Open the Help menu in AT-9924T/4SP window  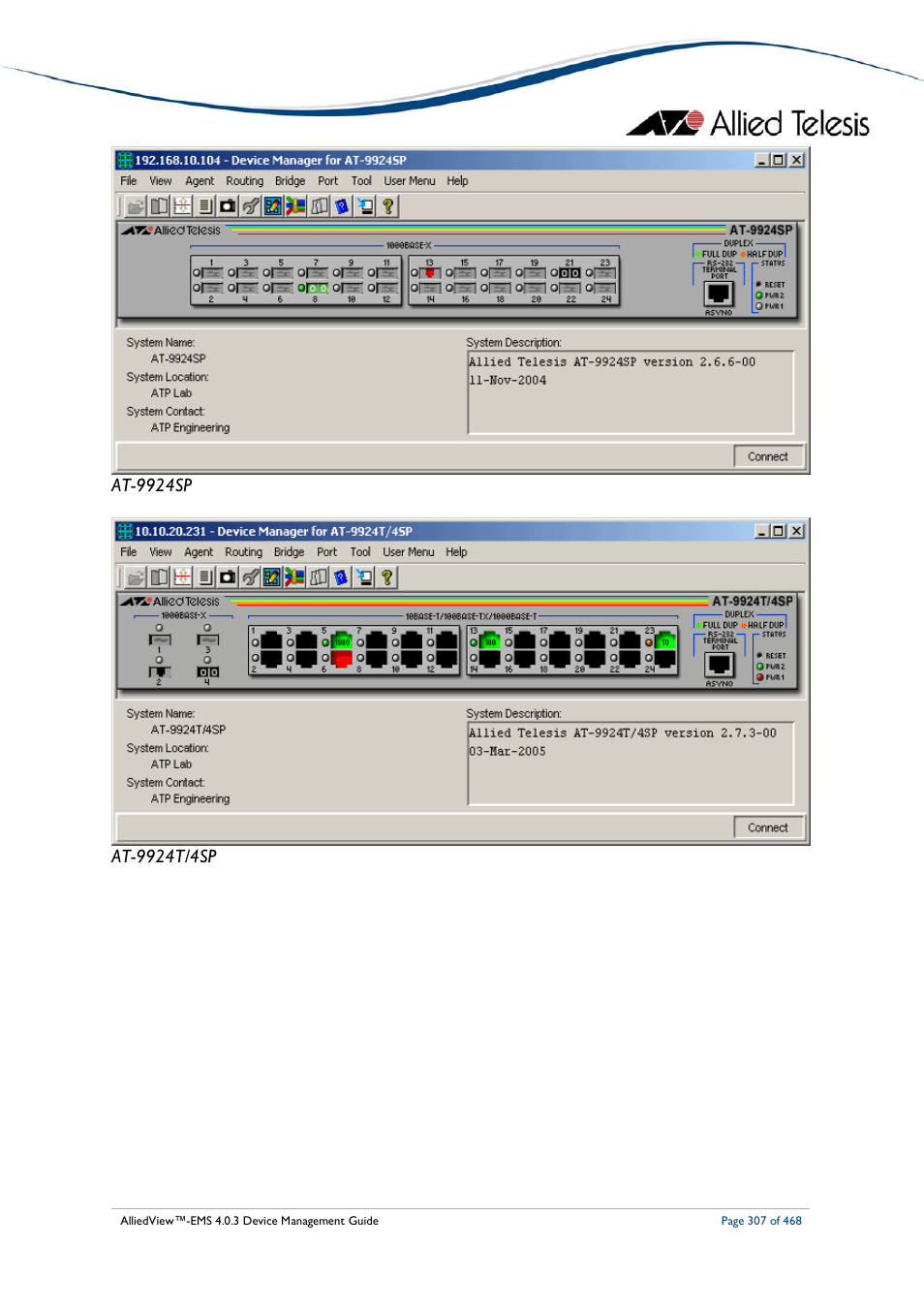(x=456, y=552)
